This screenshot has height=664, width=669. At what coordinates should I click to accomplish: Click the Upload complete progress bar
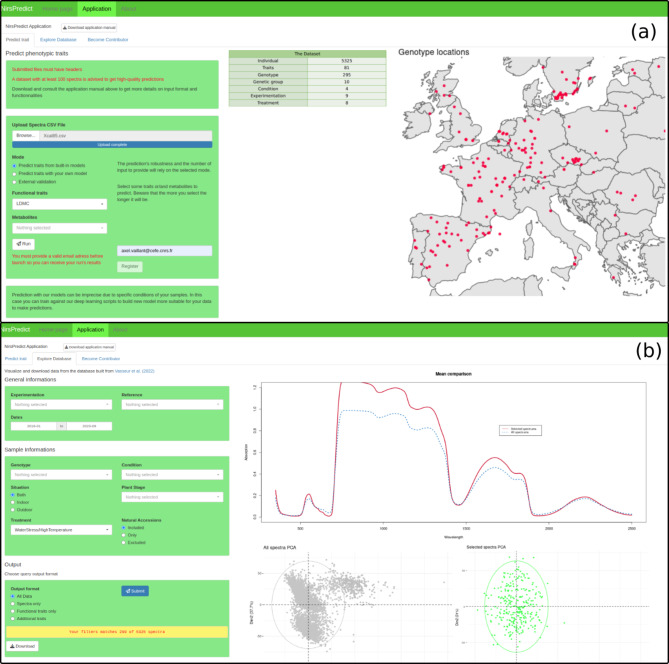tap(111, 144)
